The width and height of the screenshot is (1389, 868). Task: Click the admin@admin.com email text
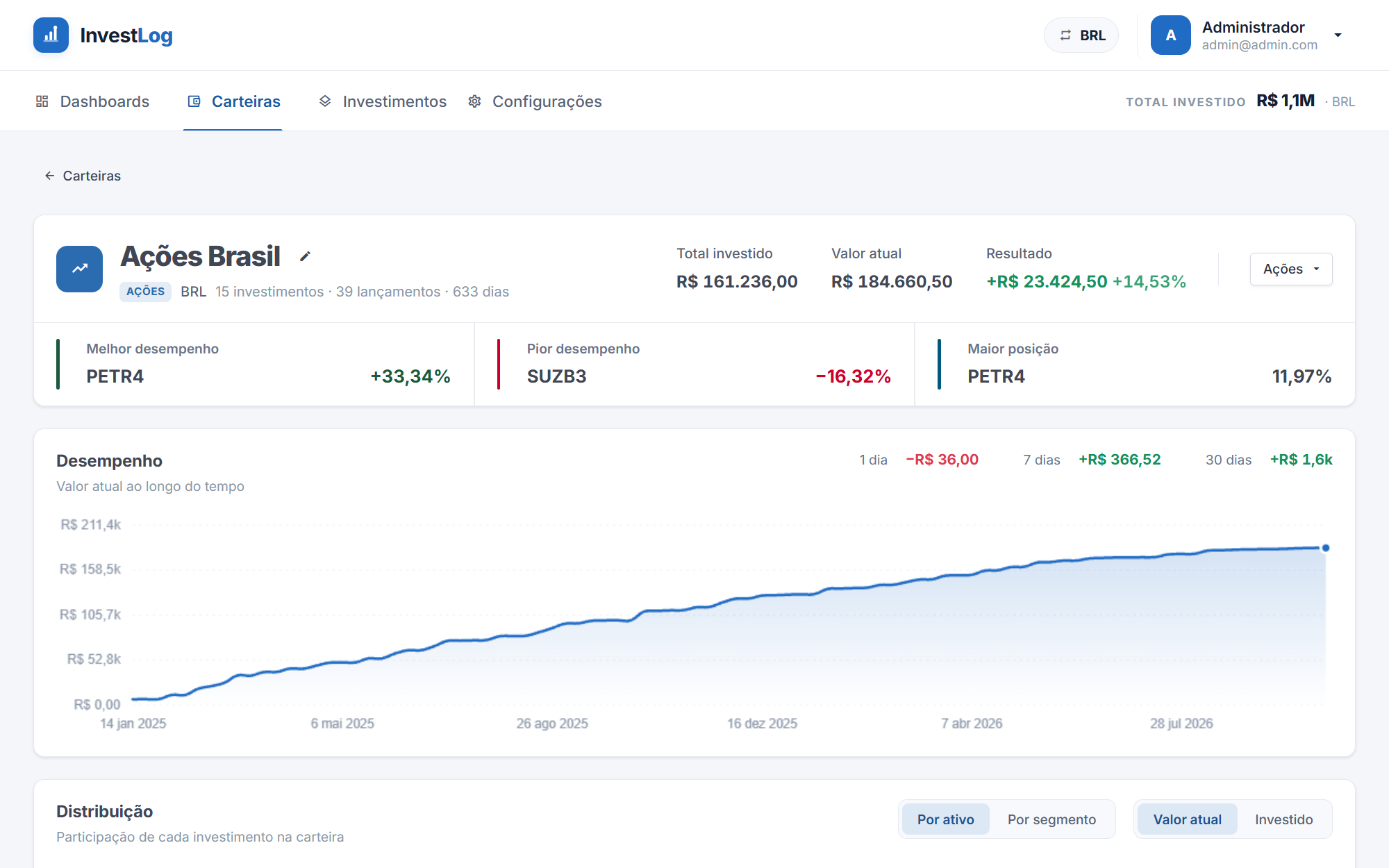[1259, 45]
